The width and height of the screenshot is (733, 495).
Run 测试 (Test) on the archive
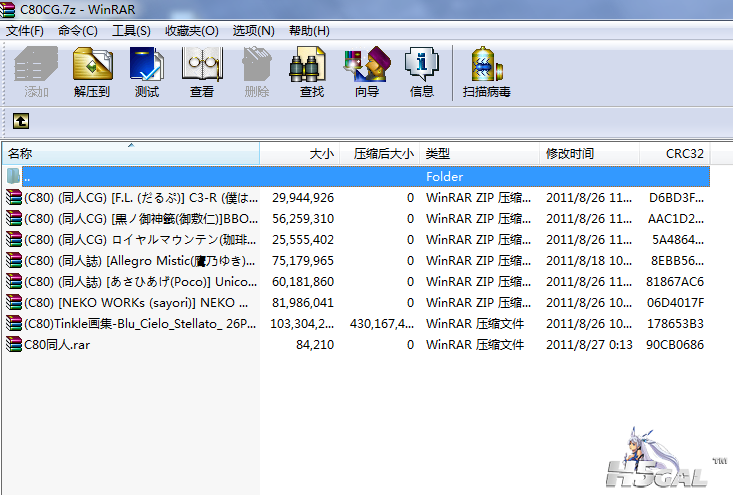(147, 72)
